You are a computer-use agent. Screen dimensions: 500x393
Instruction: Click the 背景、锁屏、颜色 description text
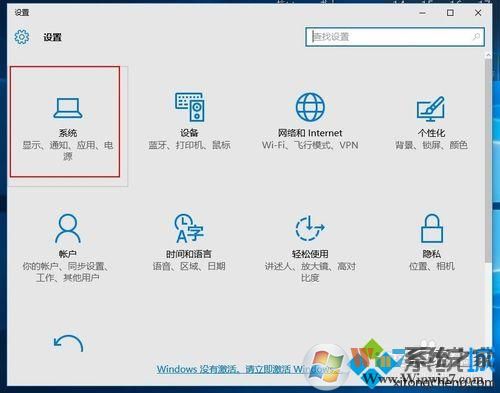(x=431, y=145)
